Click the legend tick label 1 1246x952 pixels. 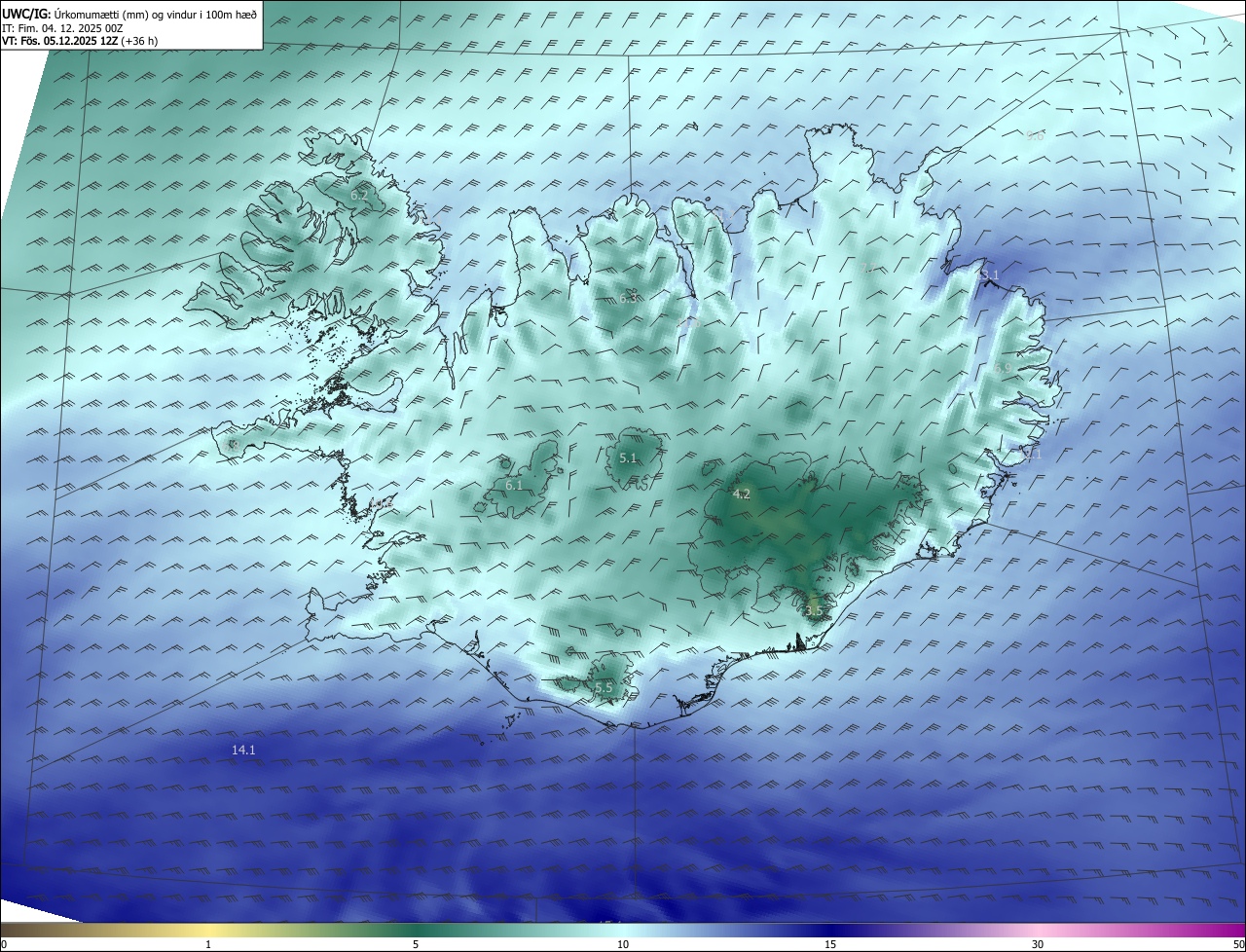[x=208, y=944]
